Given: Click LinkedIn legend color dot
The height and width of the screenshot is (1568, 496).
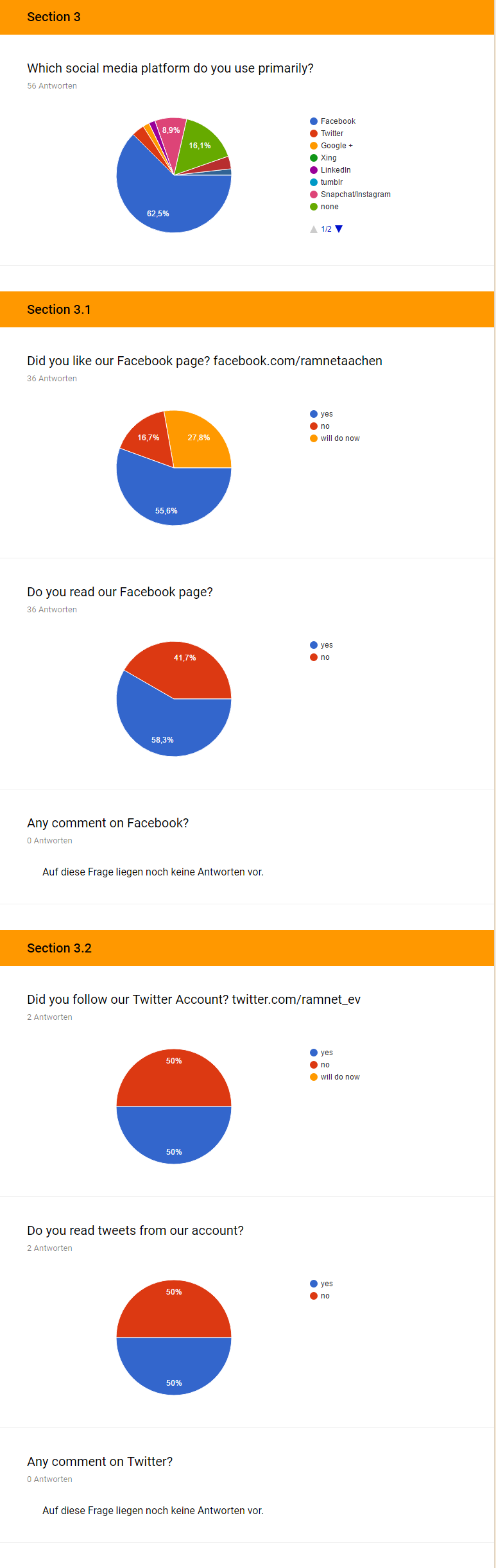Looking at the screenshot, I should (314, 170).
